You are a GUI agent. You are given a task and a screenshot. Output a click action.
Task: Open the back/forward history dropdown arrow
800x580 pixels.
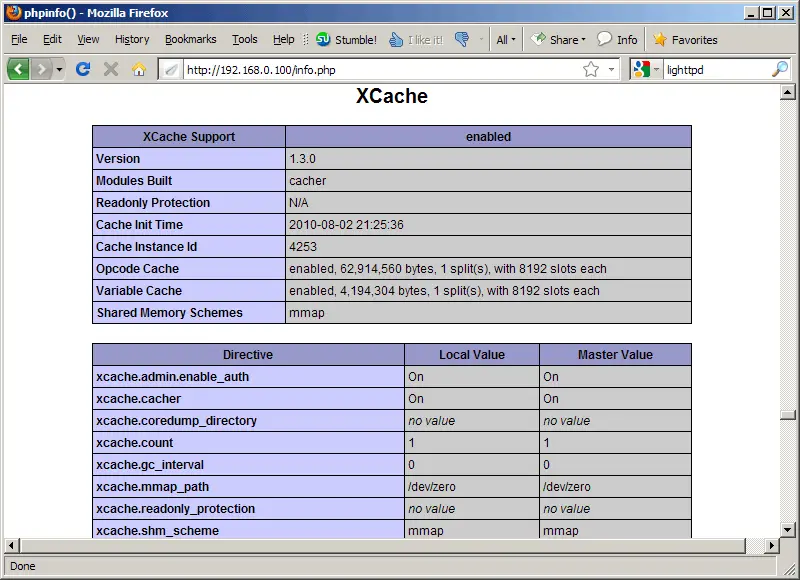59,69
